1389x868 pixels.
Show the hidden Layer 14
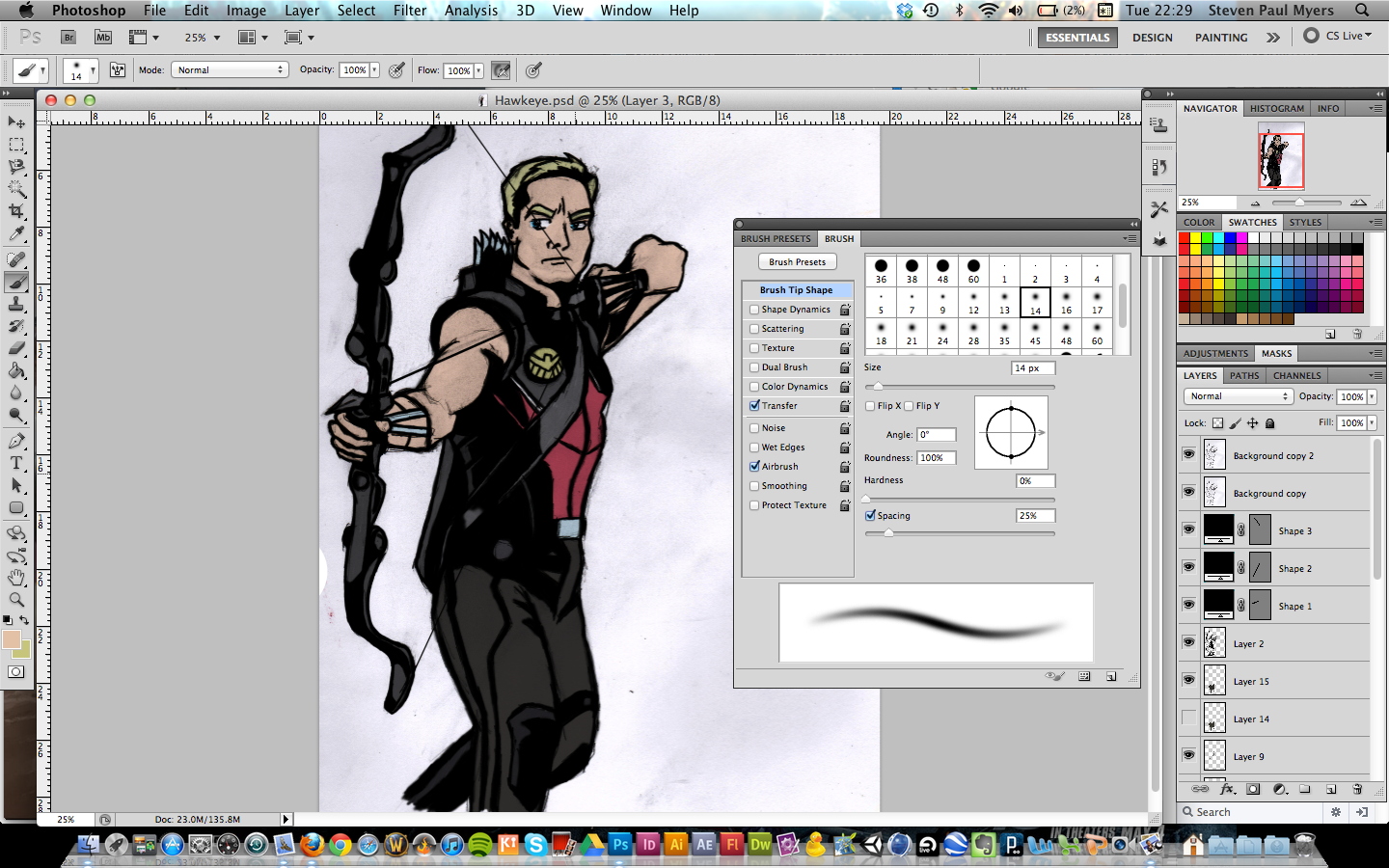pyautogui.click(x=1188, y=719)
